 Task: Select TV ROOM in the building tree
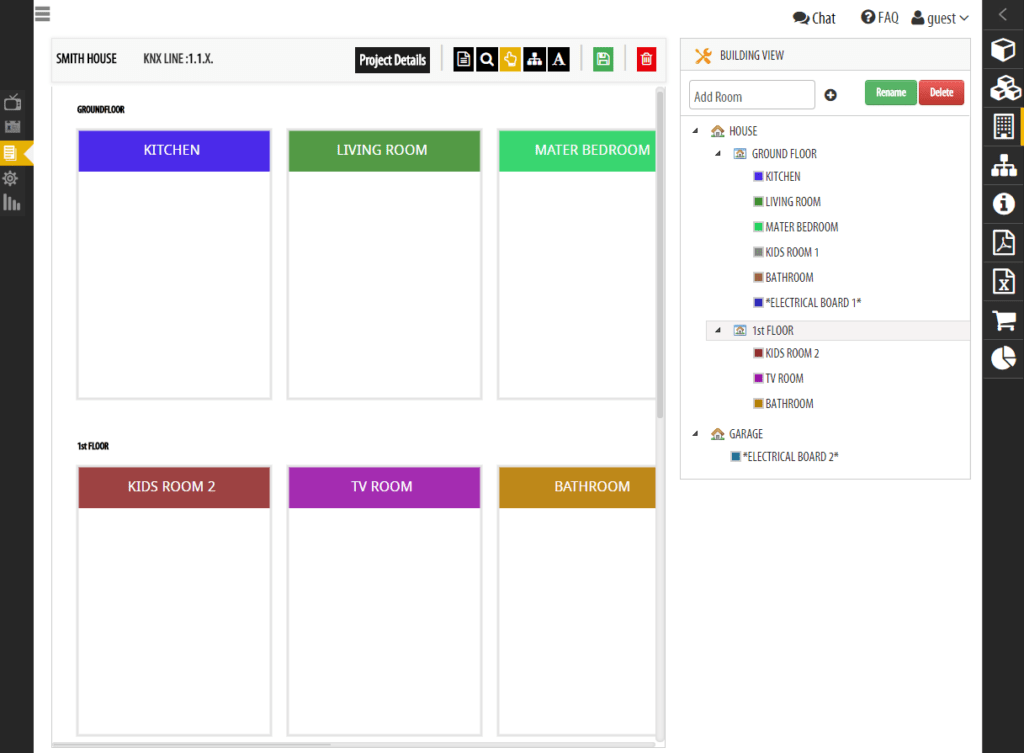coord(783,379)
